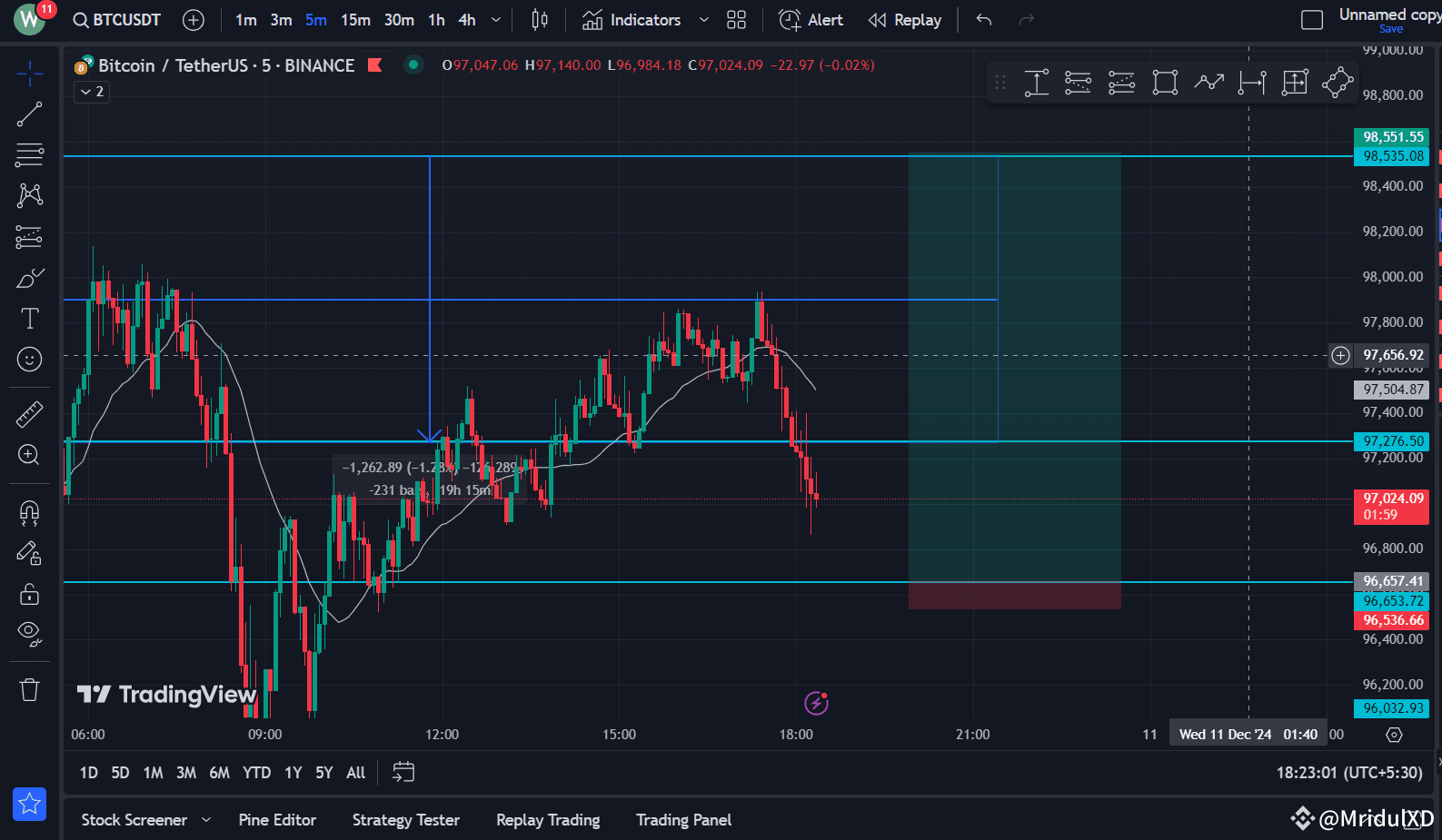This screenshot has height=840, width=1442.
Task: Open the emoji icons tool
Action: (x=30, y=360)
